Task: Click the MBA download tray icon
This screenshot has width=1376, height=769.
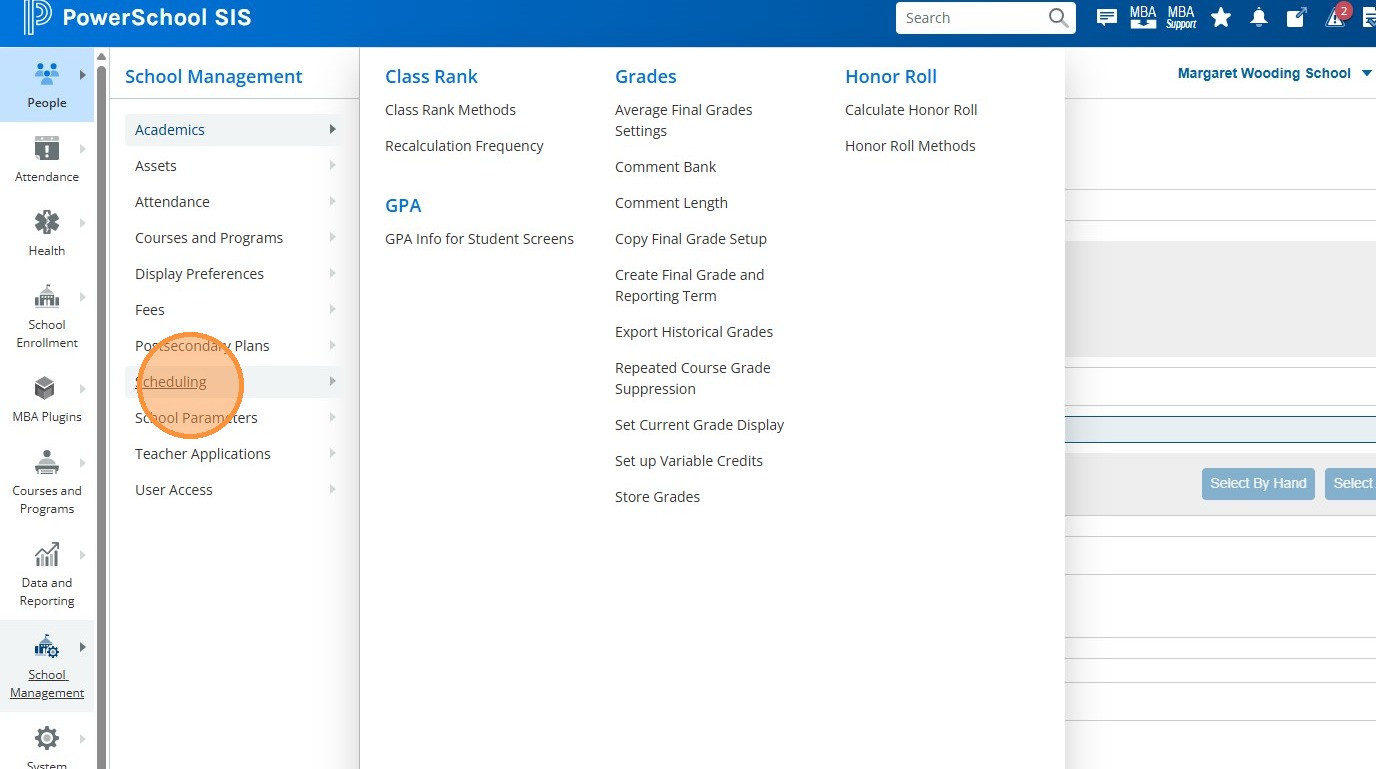Action: [x=1143, y=17]
